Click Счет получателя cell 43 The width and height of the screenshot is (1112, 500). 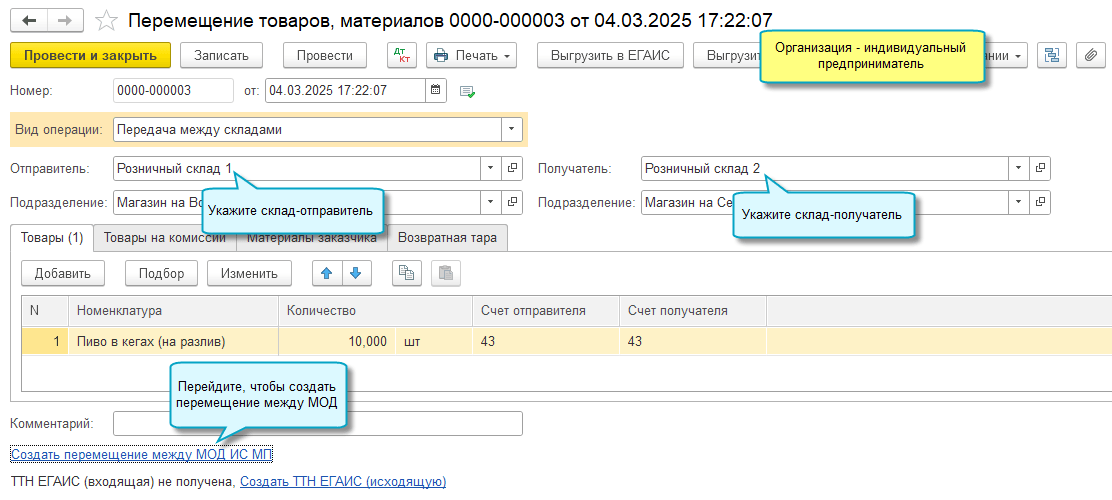(693, 342)
